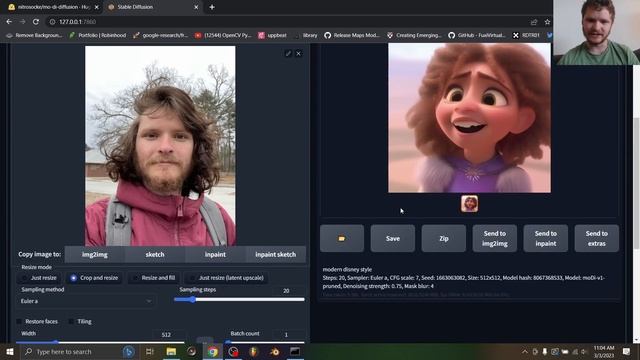Image resolution: width=640 pixels, height=360 pixels.
Task: Open the taskbar clock showing 11:04 AM
Action: pyautogui.click(x=604, y=351)
